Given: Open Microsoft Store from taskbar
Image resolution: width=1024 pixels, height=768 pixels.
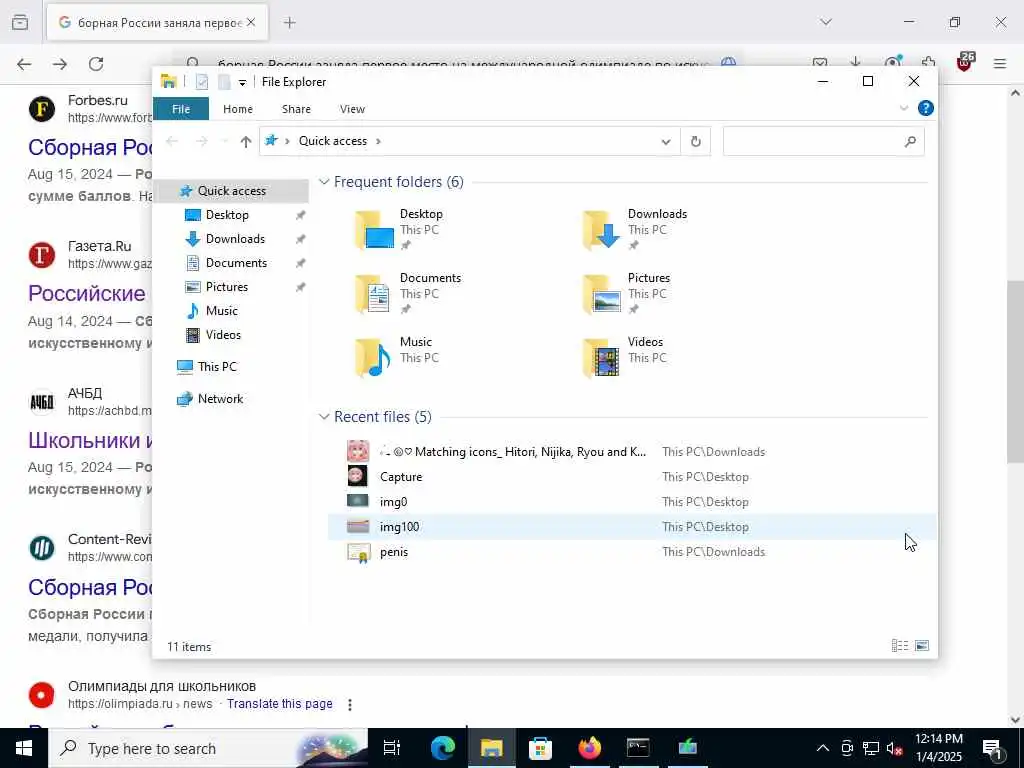Looking at the screenshot, I should 541,748.
